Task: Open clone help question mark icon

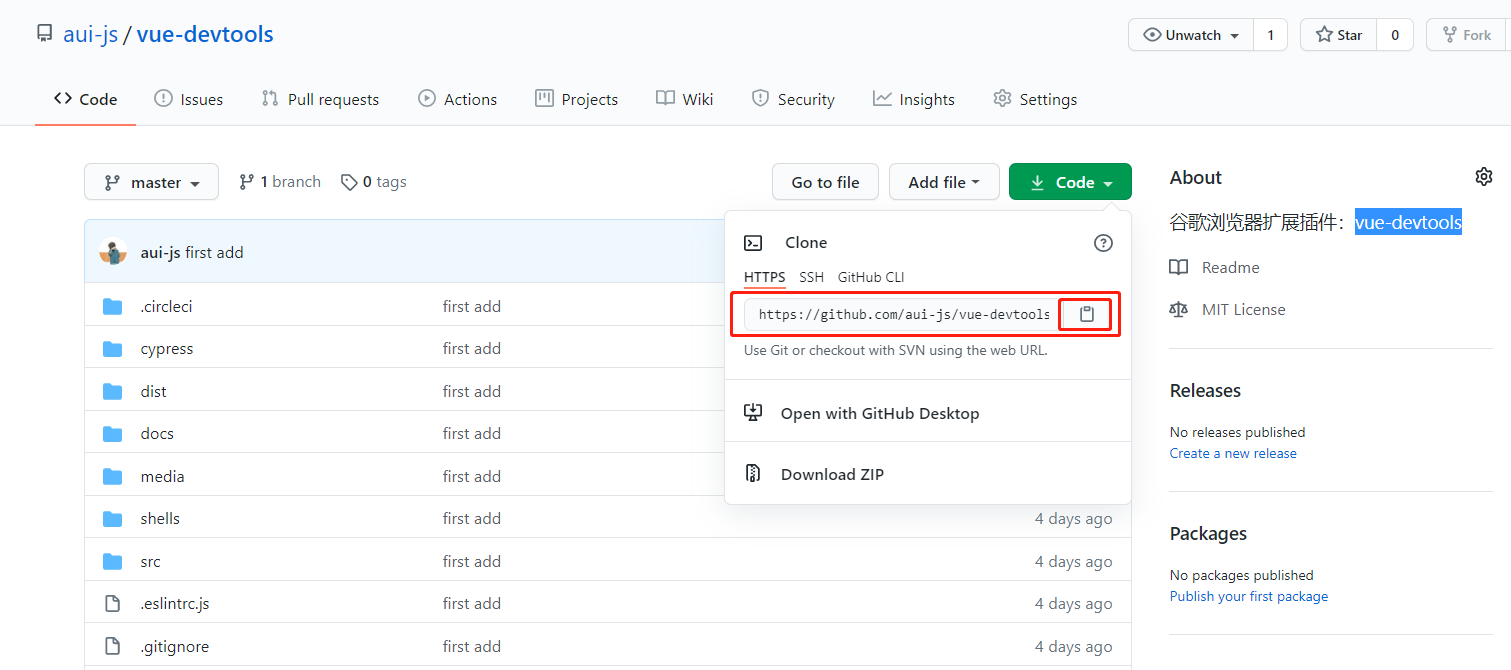Action: point(1103,243)
